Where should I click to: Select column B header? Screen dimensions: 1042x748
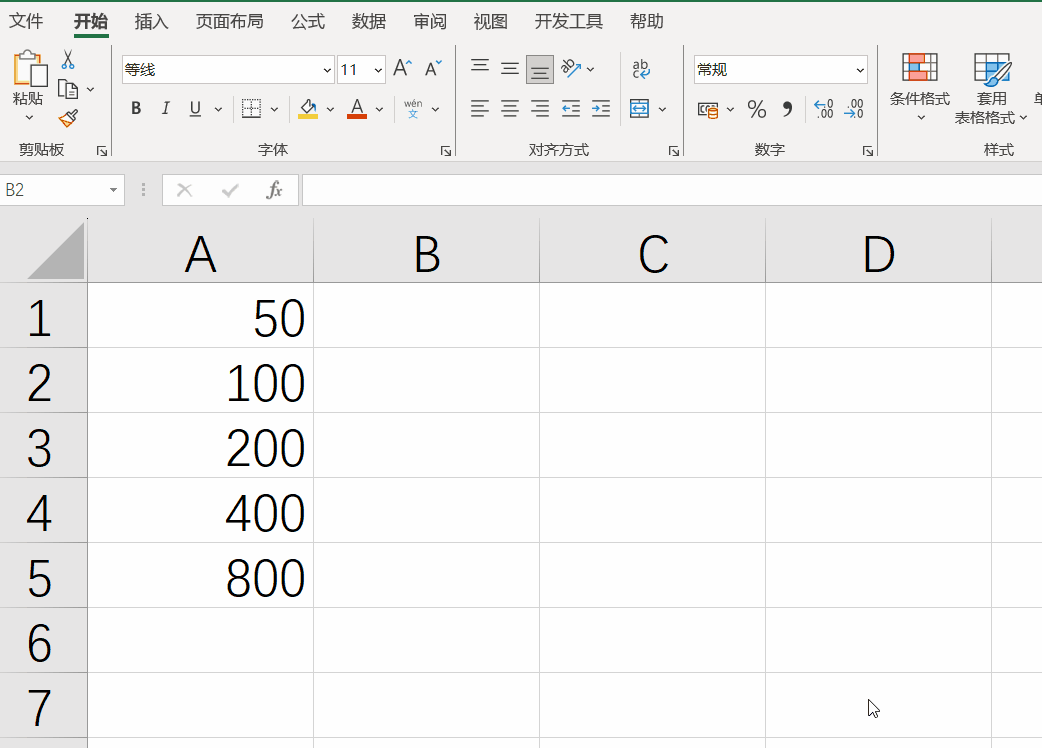[427, 252]
